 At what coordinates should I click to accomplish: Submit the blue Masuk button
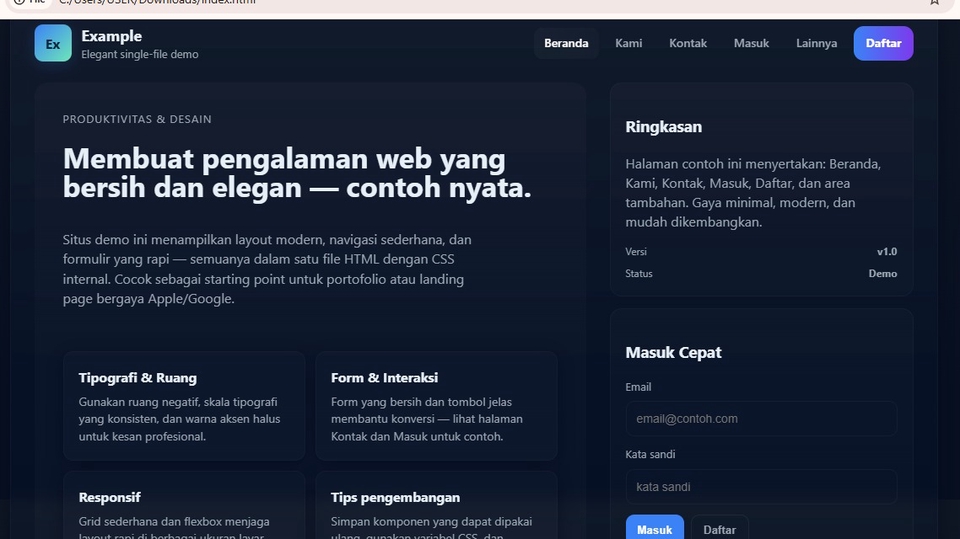coord(654,529)
